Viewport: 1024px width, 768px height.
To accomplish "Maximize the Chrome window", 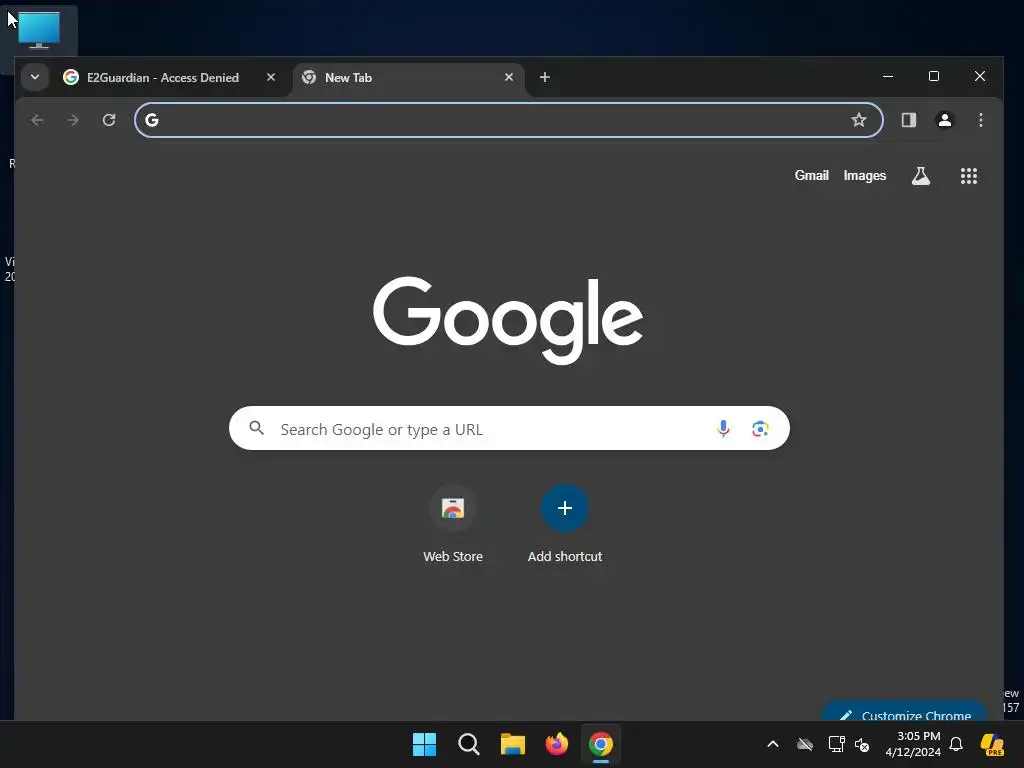I will click(x=934, y=76).
